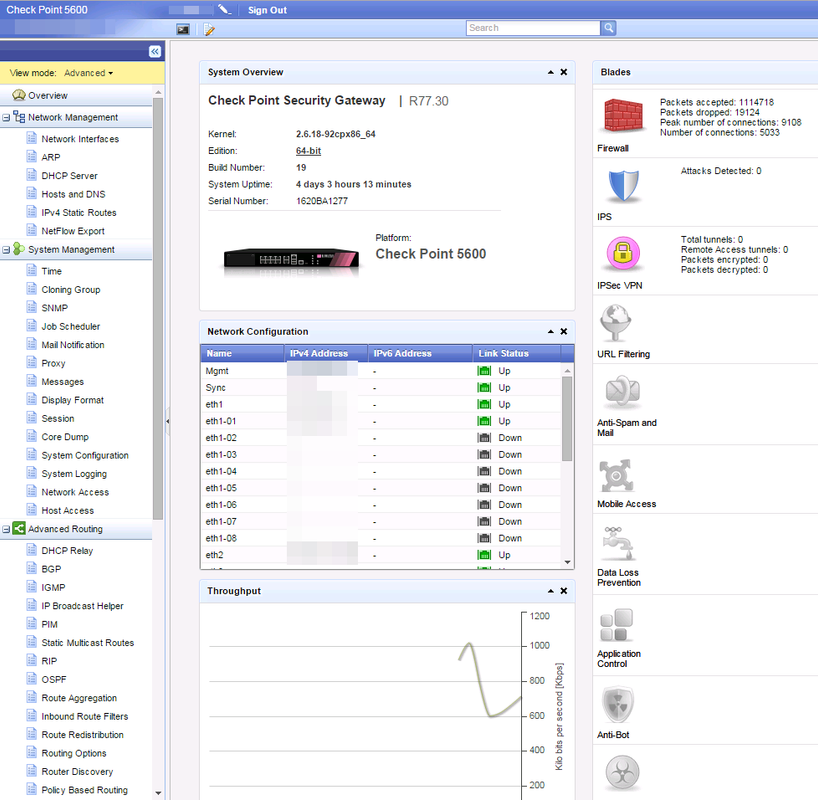Open the Firewall blade icon

point(623,115)
